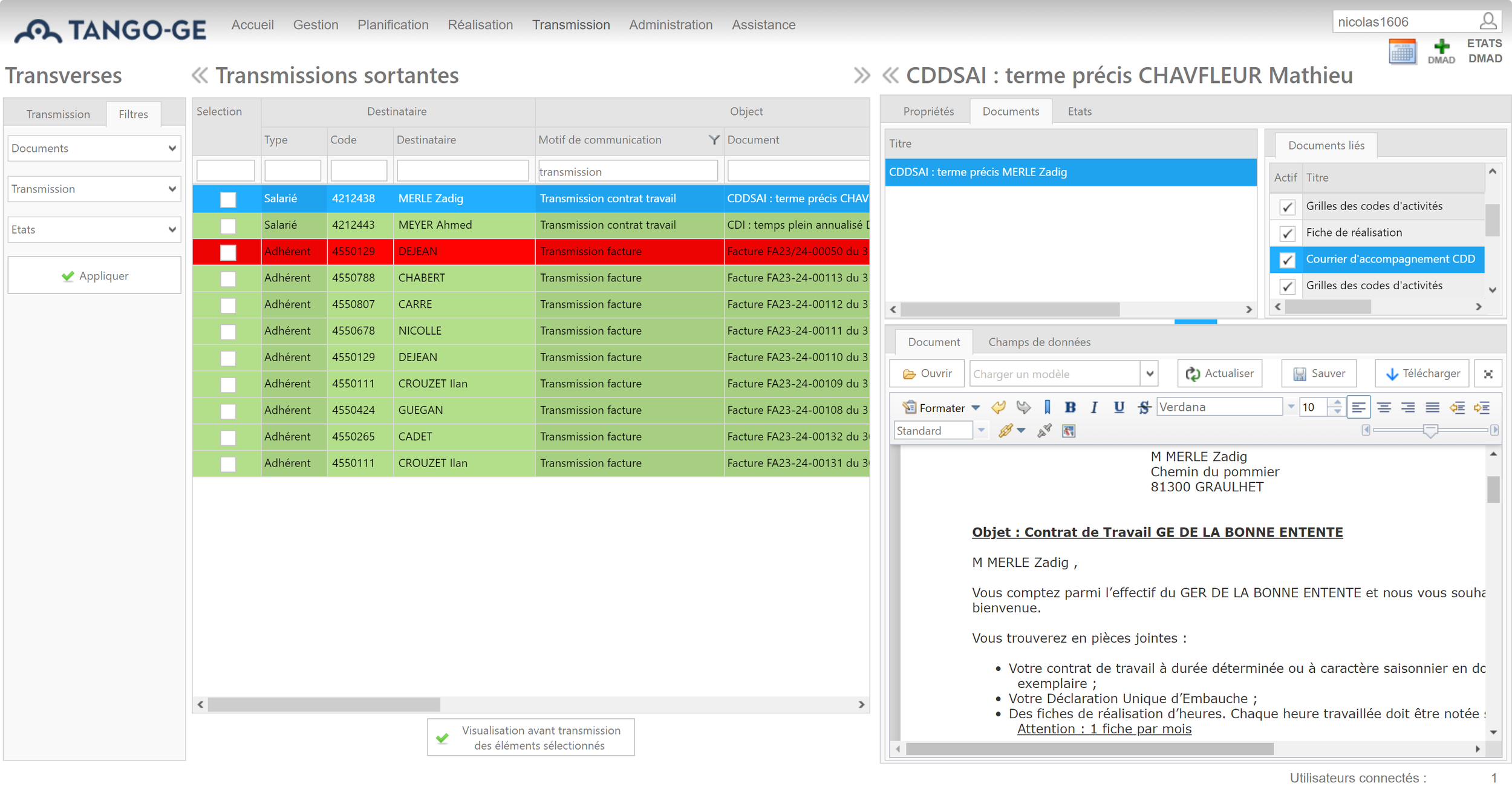Click the fullscreen expand editor icon
This screenshot has width=1512, height=792.
click(1488, 374)
